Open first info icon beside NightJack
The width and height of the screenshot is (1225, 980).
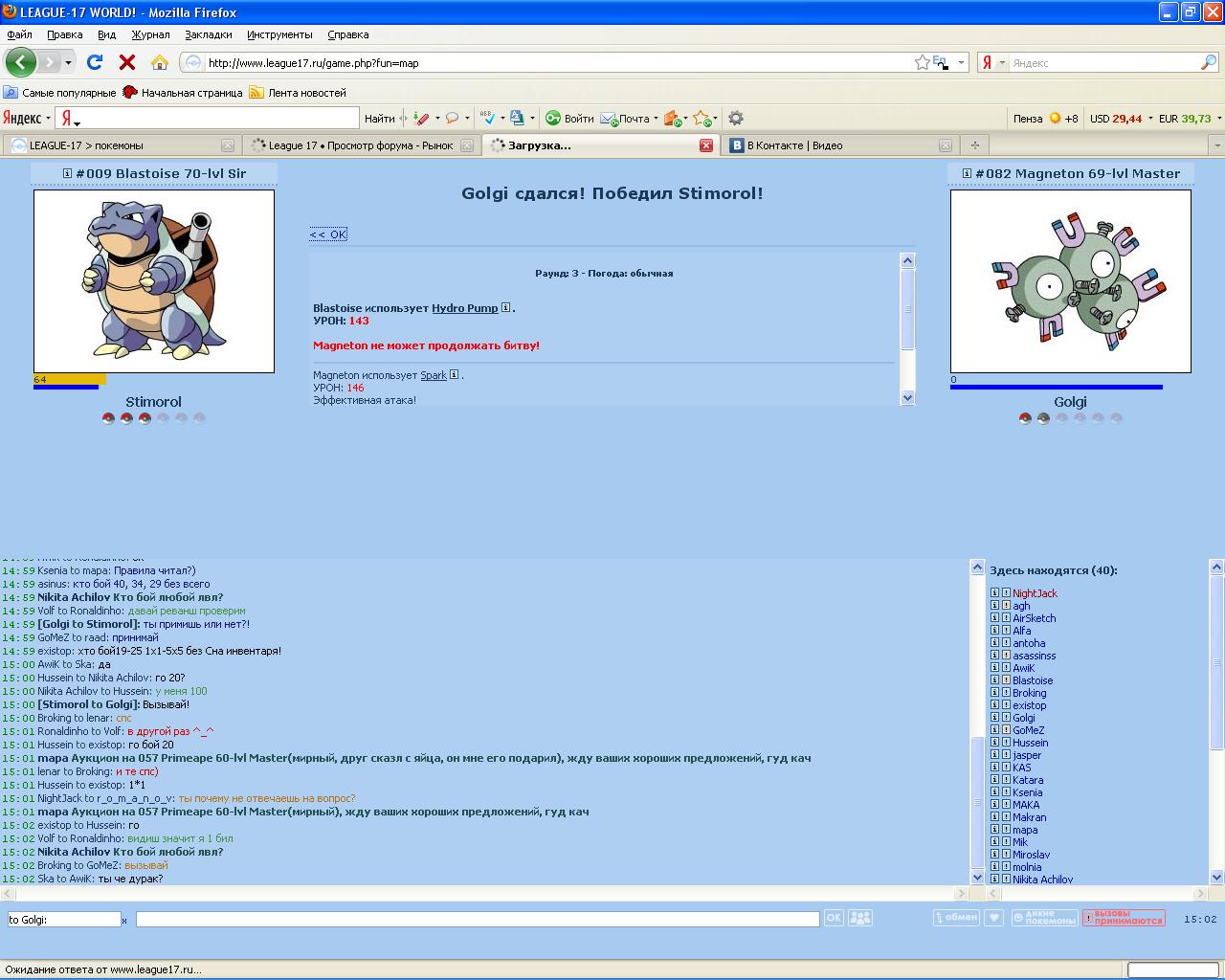[994, 593]
